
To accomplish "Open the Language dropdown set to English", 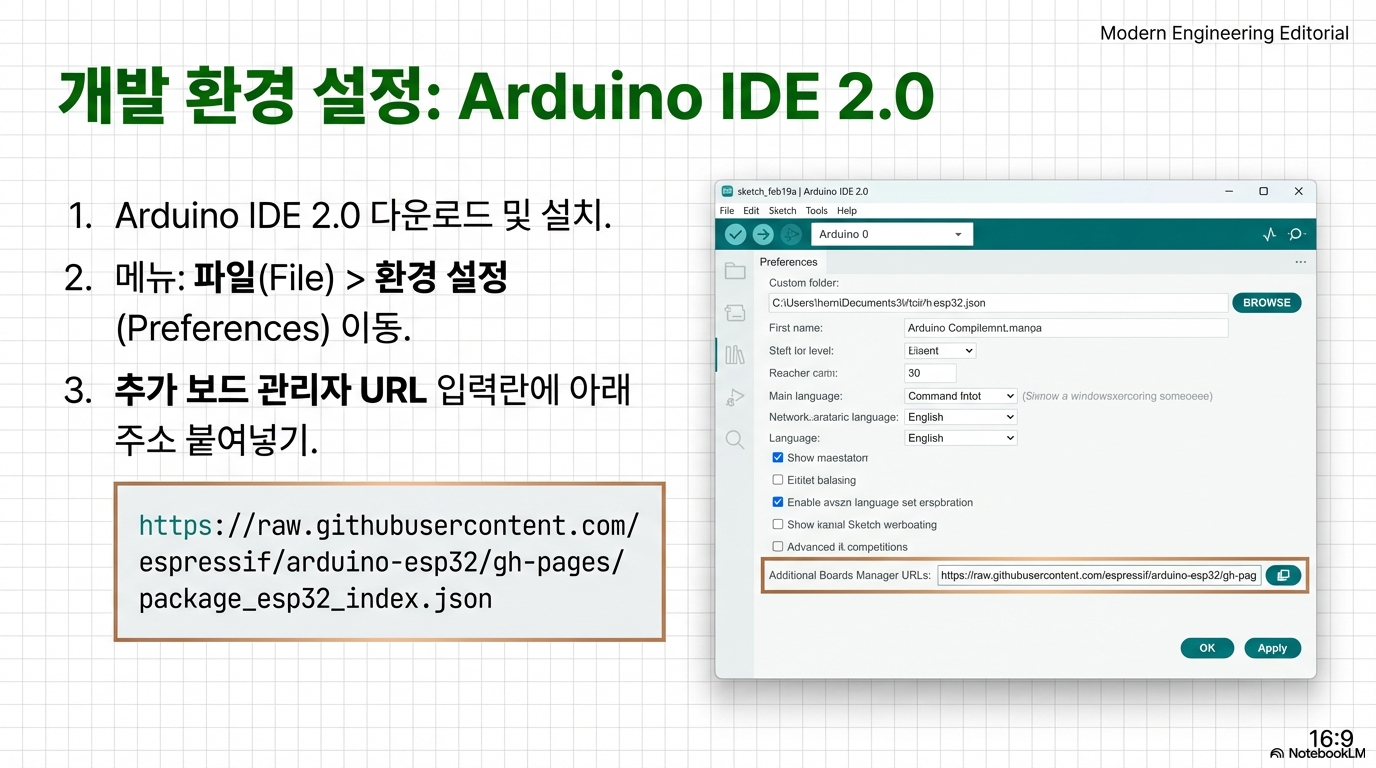I will 960,438.
